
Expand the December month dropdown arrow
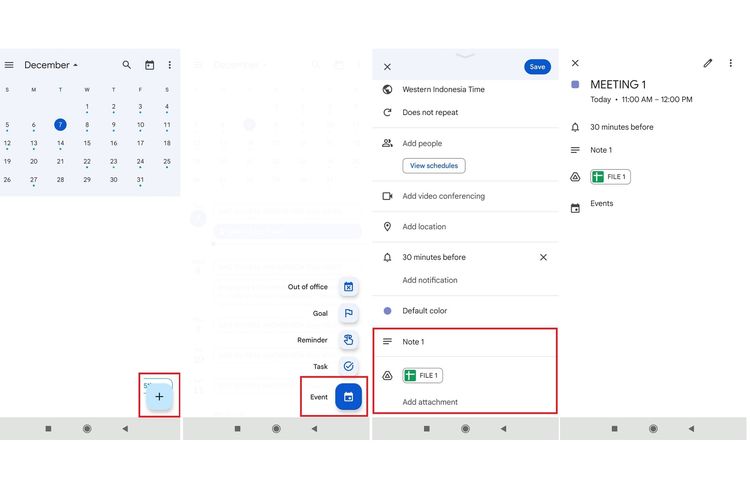point(76,65)
